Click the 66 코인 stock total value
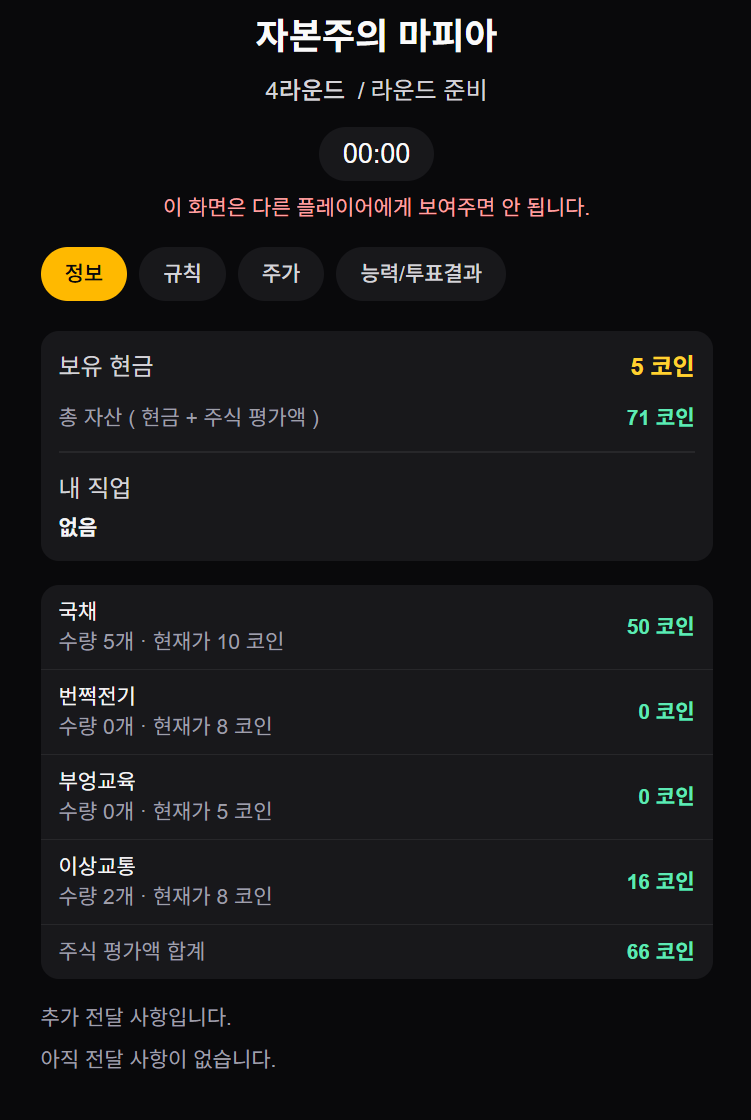Viewport: 751px width, 1120px height. pos(660,952)
